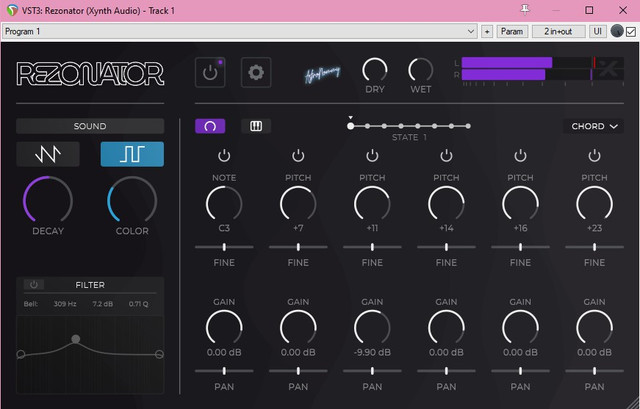Click the WET knob
Viewport: 640px width, 409px height.
click(x=420, y=70)
